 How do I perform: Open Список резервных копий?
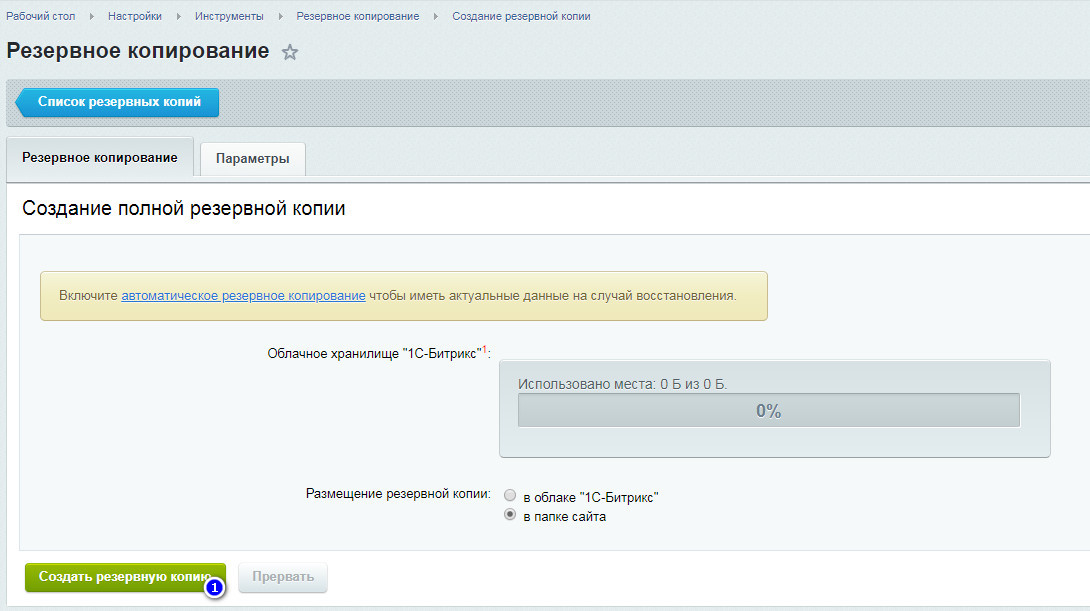[x=119, y=102]
